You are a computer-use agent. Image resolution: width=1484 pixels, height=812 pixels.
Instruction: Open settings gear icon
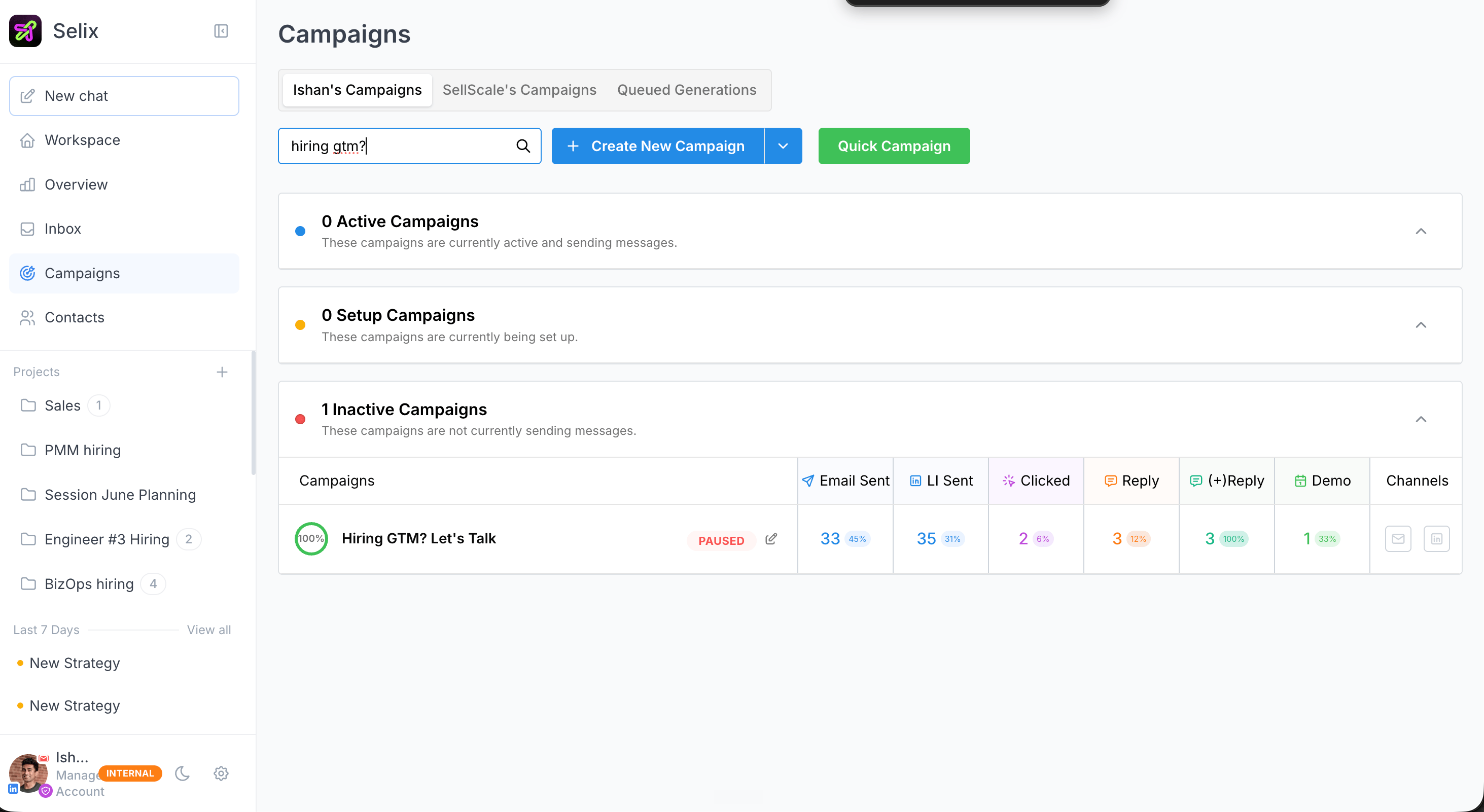click(221, 773)
